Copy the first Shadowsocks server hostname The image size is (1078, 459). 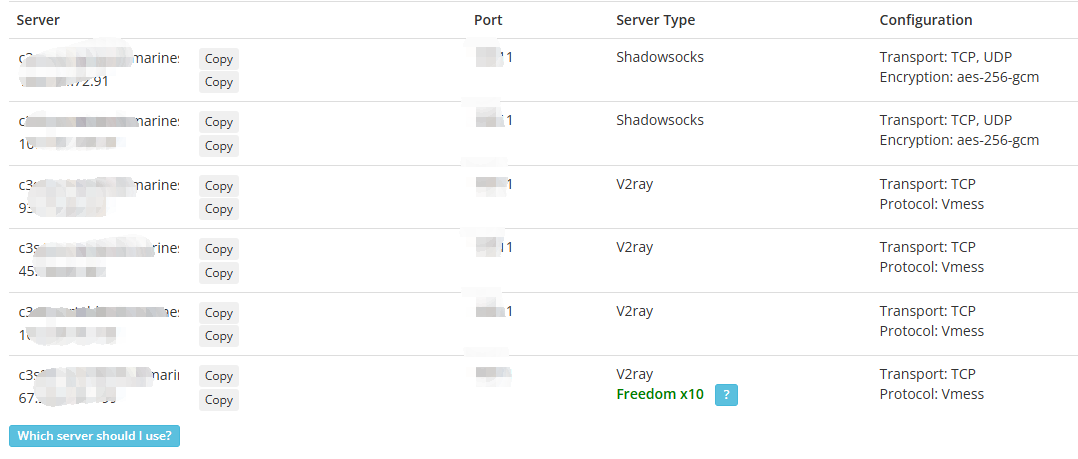(219, 58)
